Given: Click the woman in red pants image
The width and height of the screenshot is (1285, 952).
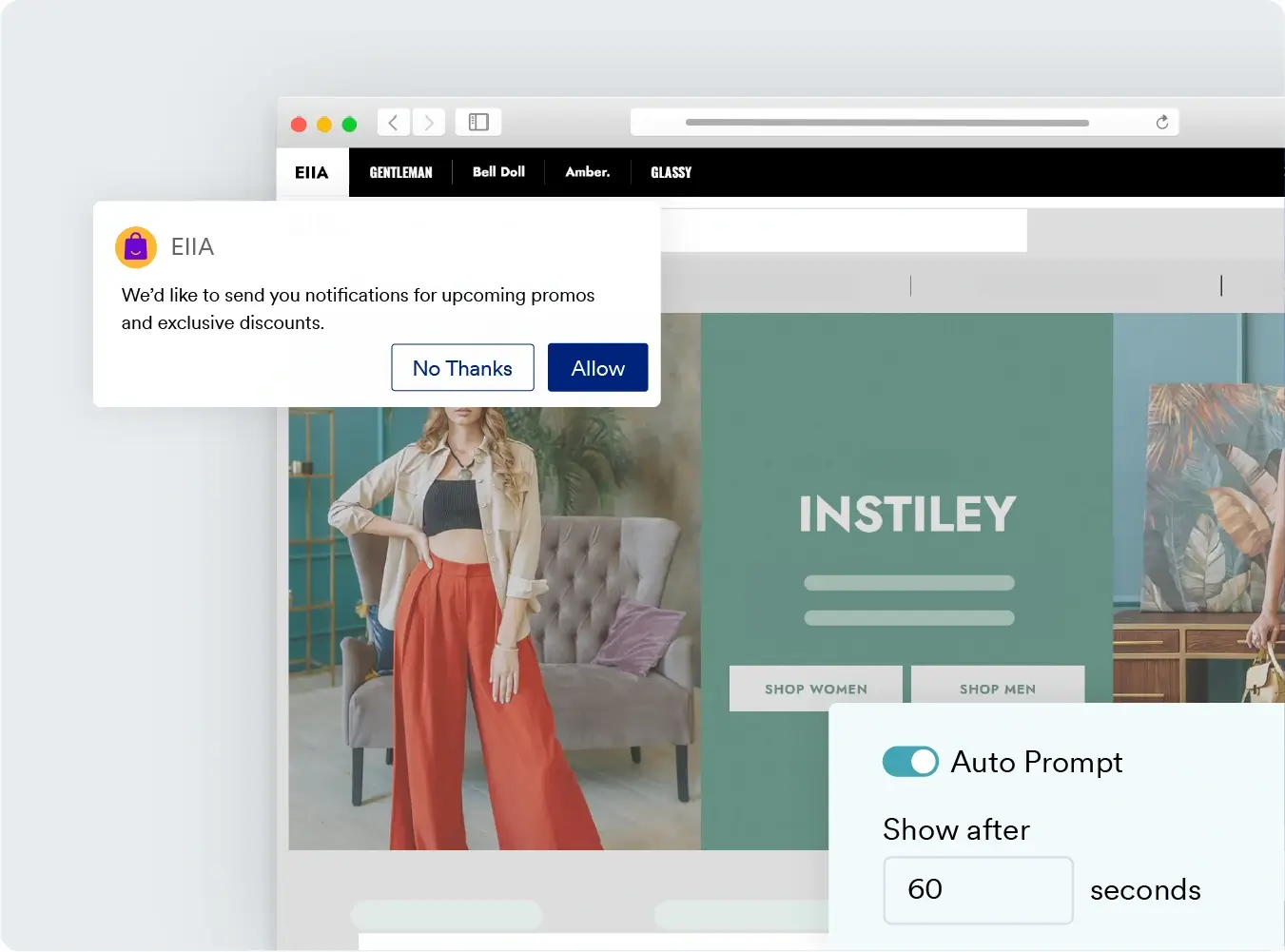Looking at the screenshot, I should tap(495, 629).
